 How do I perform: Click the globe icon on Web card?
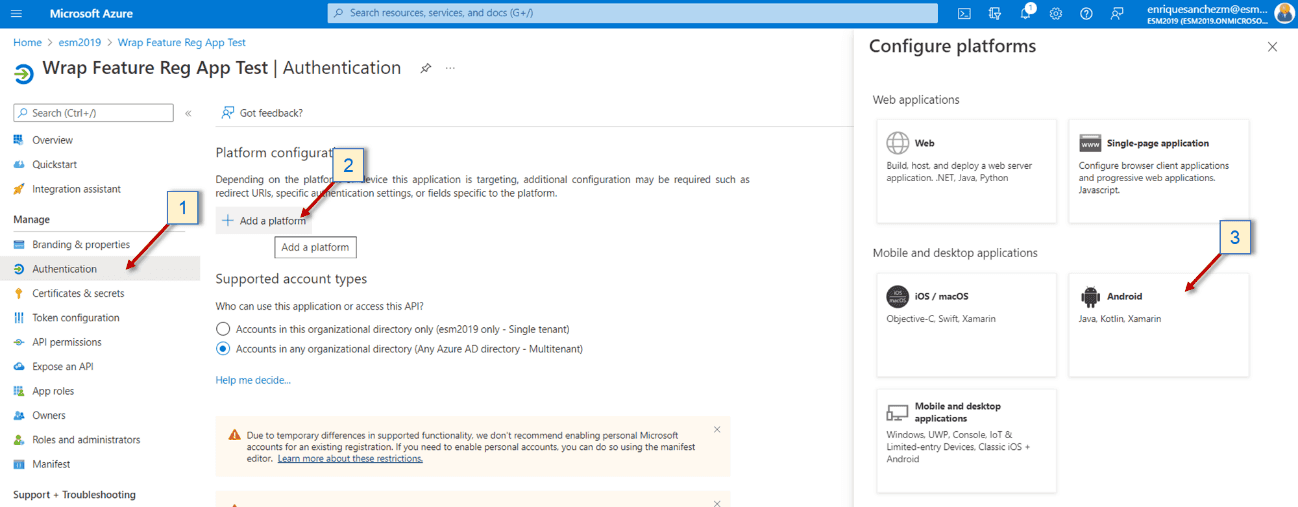[898, 143]
